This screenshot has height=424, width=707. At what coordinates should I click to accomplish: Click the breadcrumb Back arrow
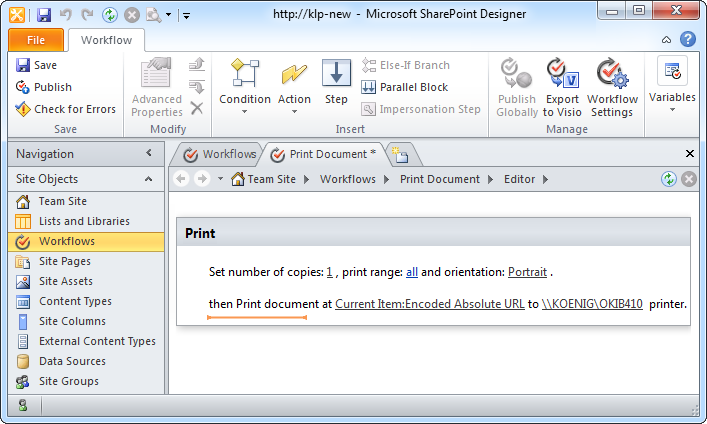tap(181, 179)
